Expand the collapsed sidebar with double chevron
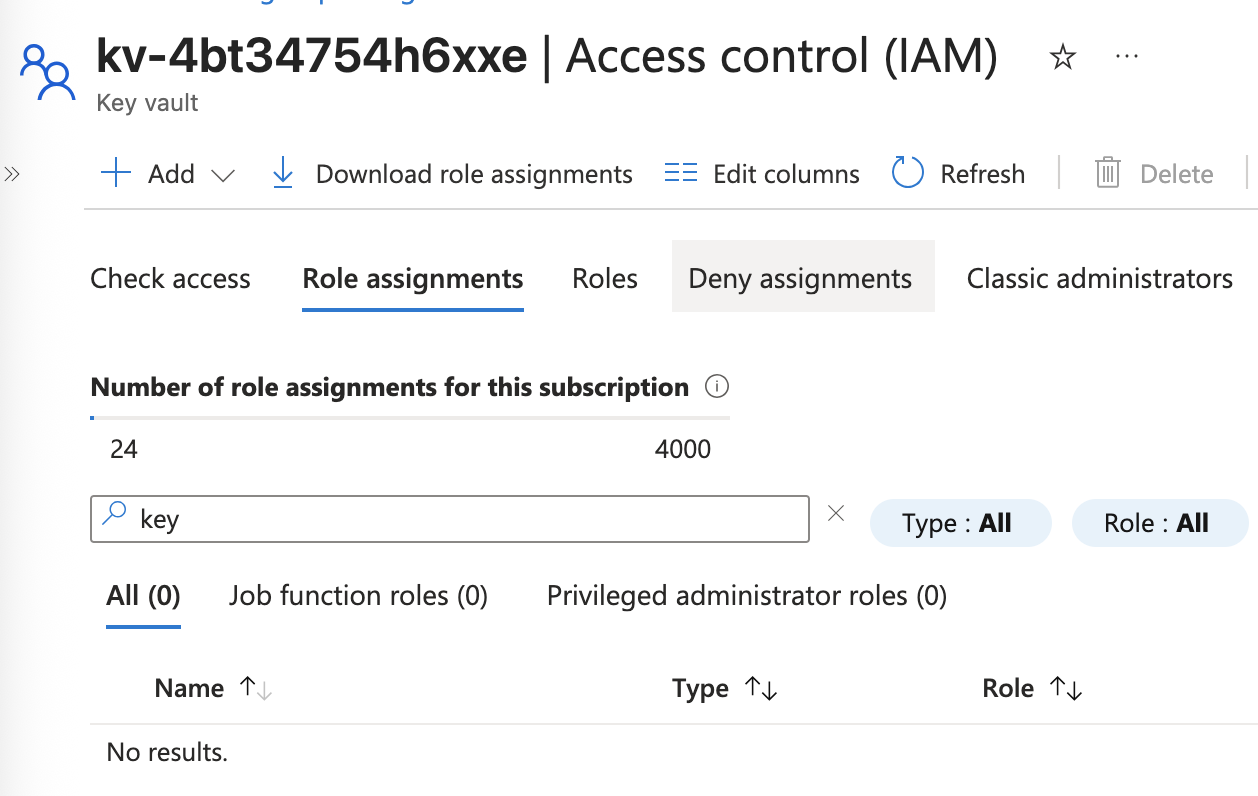The width and height of the screenshot is (1258, 796). (12, 174)
